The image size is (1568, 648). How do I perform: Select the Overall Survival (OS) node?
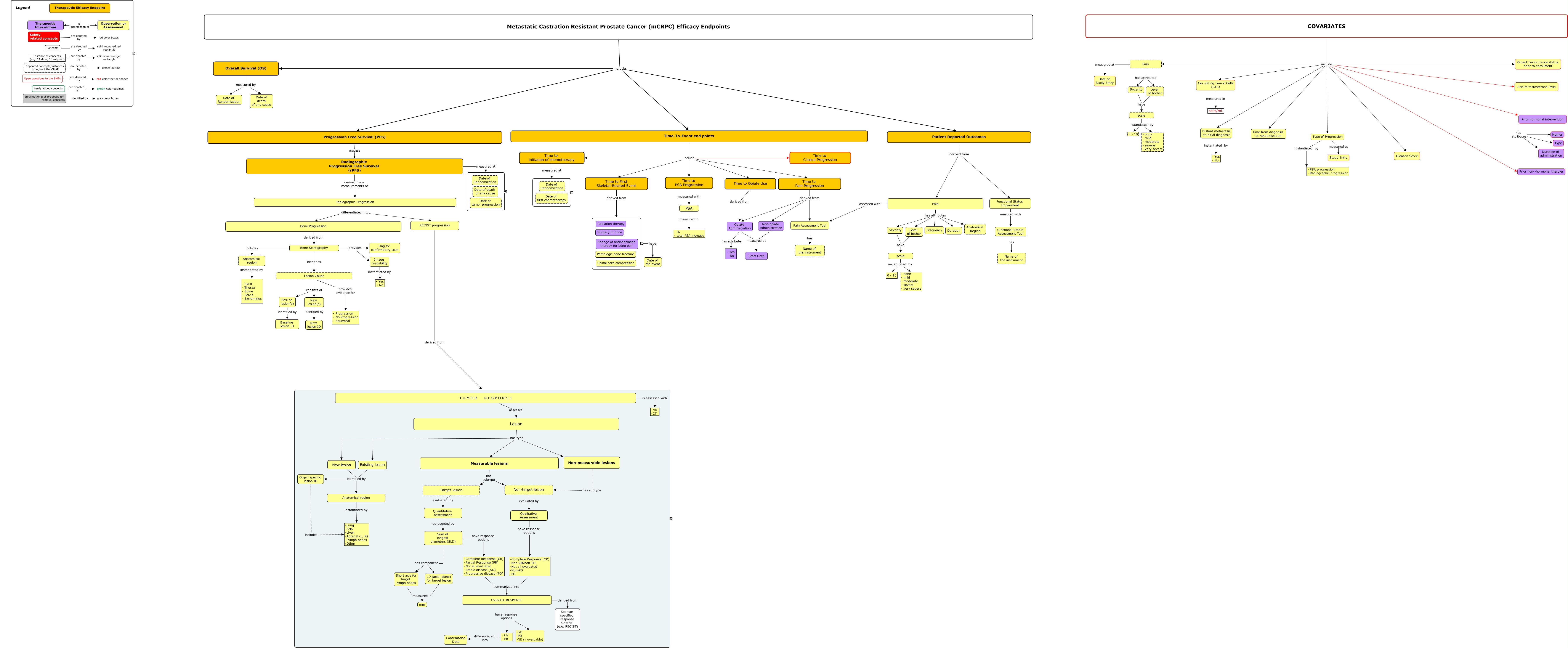(x=246, y=68)
